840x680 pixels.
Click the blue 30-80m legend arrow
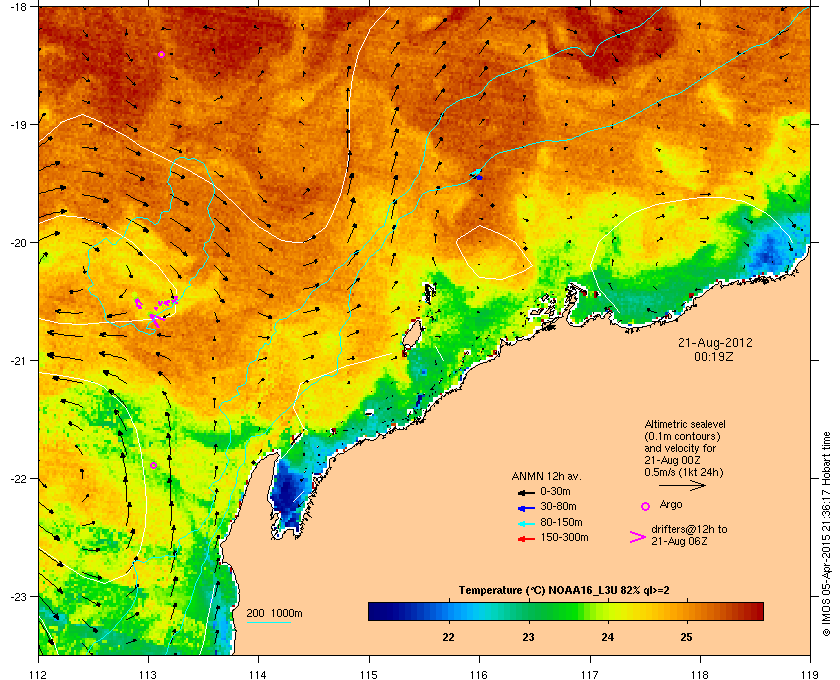coord(527,507)
